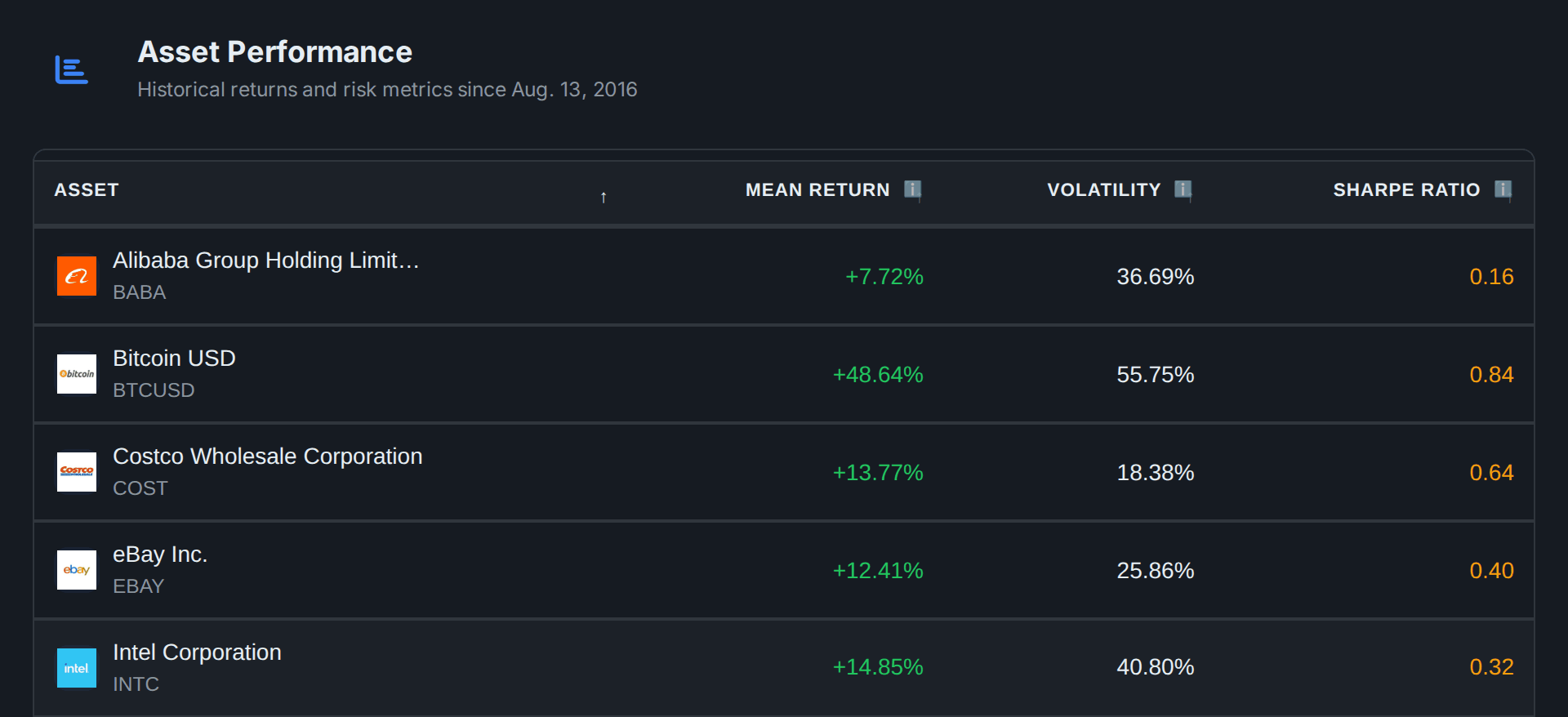Image resolution: width=1568 pixels, height=717 pixels.
Task: Click the Sharpe Ratio info icon
Action: click(x=1503, y=190)
